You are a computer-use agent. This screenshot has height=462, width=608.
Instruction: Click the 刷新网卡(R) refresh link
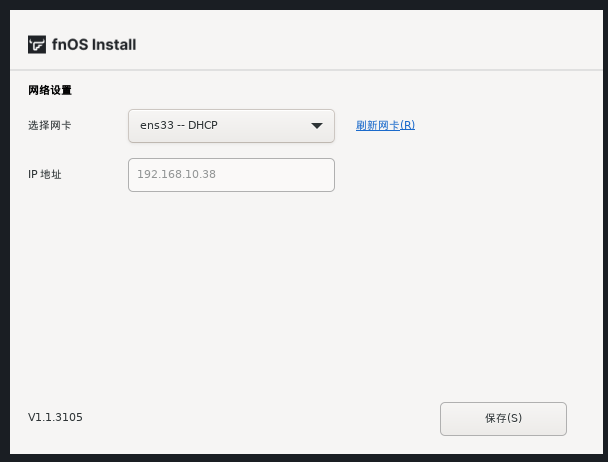(385, 125)
